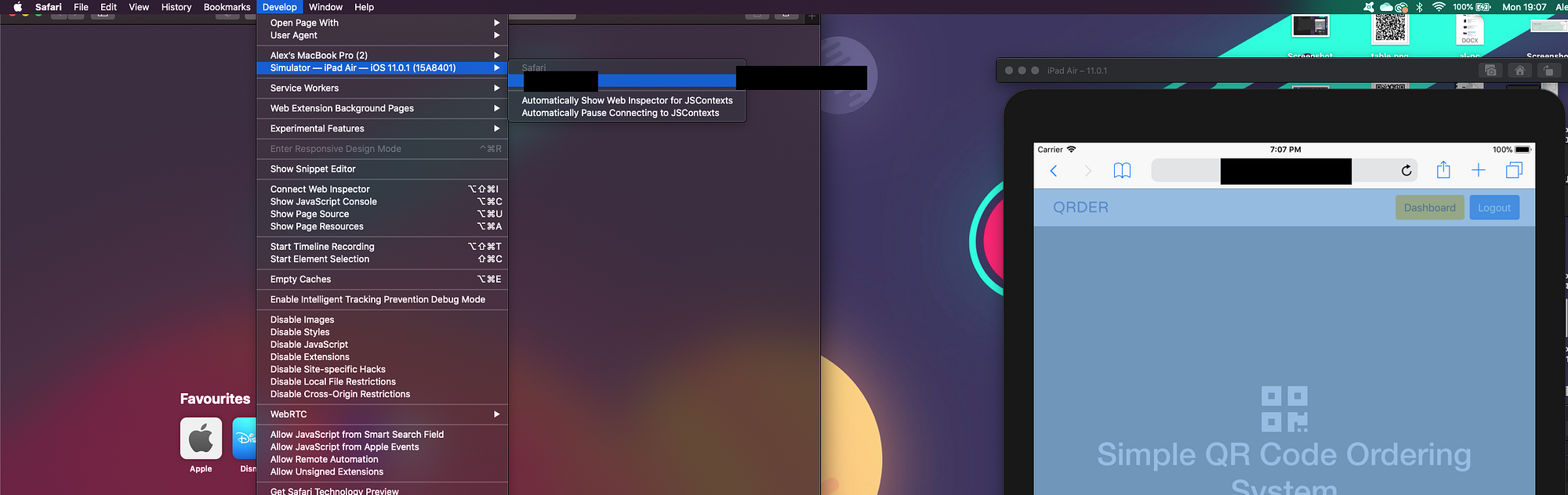This screenshot has width=1568, height=495.
Task: Show tab overview in iPad Safari
Action: [1514, 170]
